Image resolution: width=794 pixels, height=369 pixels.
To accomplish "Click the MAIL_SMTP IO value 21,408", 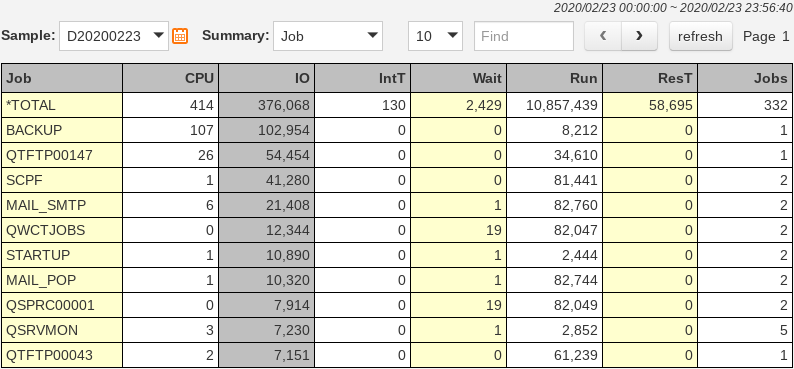I will (288, 205).
